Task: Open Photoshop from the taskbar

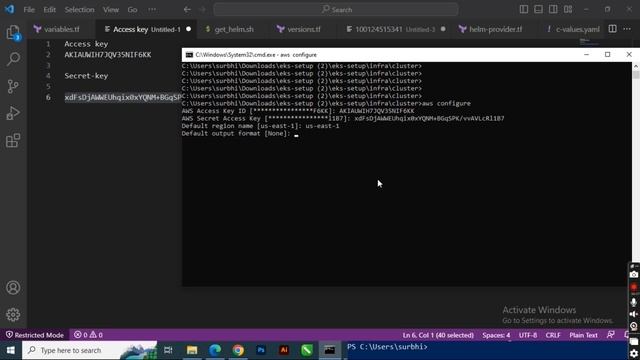Action: [261, 350]
